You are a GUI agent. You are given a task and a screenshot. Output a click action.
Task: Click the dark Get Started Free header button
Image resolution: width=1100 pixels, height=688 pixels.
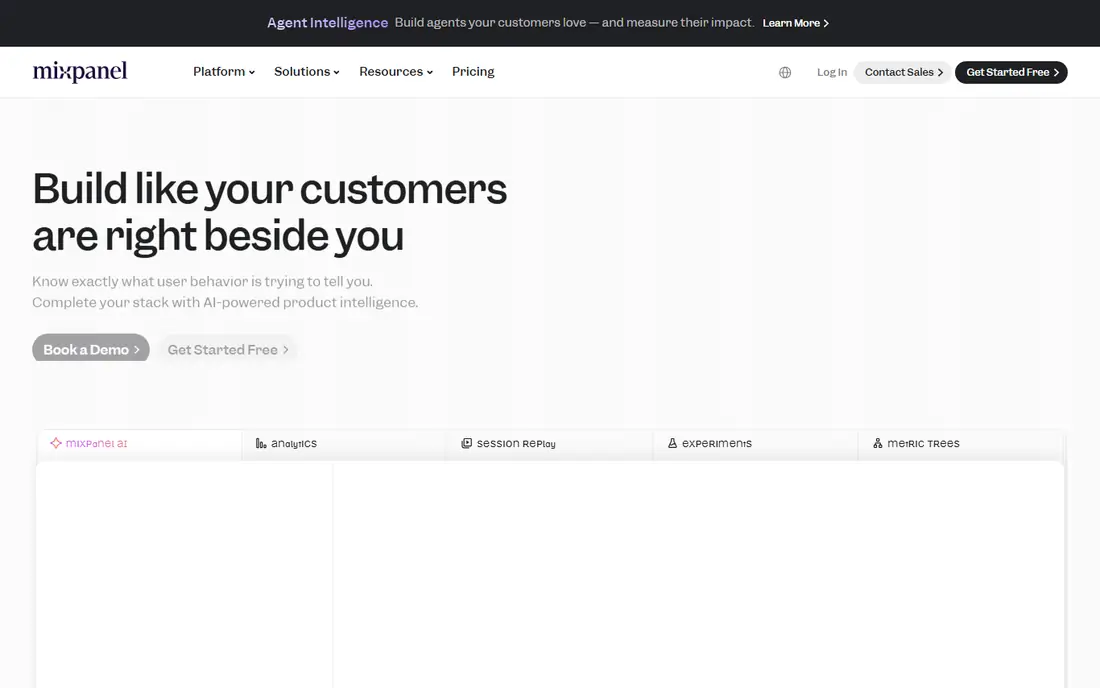1011,72
